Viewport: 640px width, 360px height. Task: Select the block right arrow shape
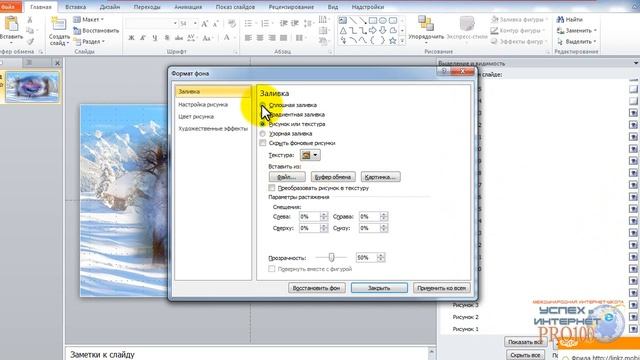point(373,31)
